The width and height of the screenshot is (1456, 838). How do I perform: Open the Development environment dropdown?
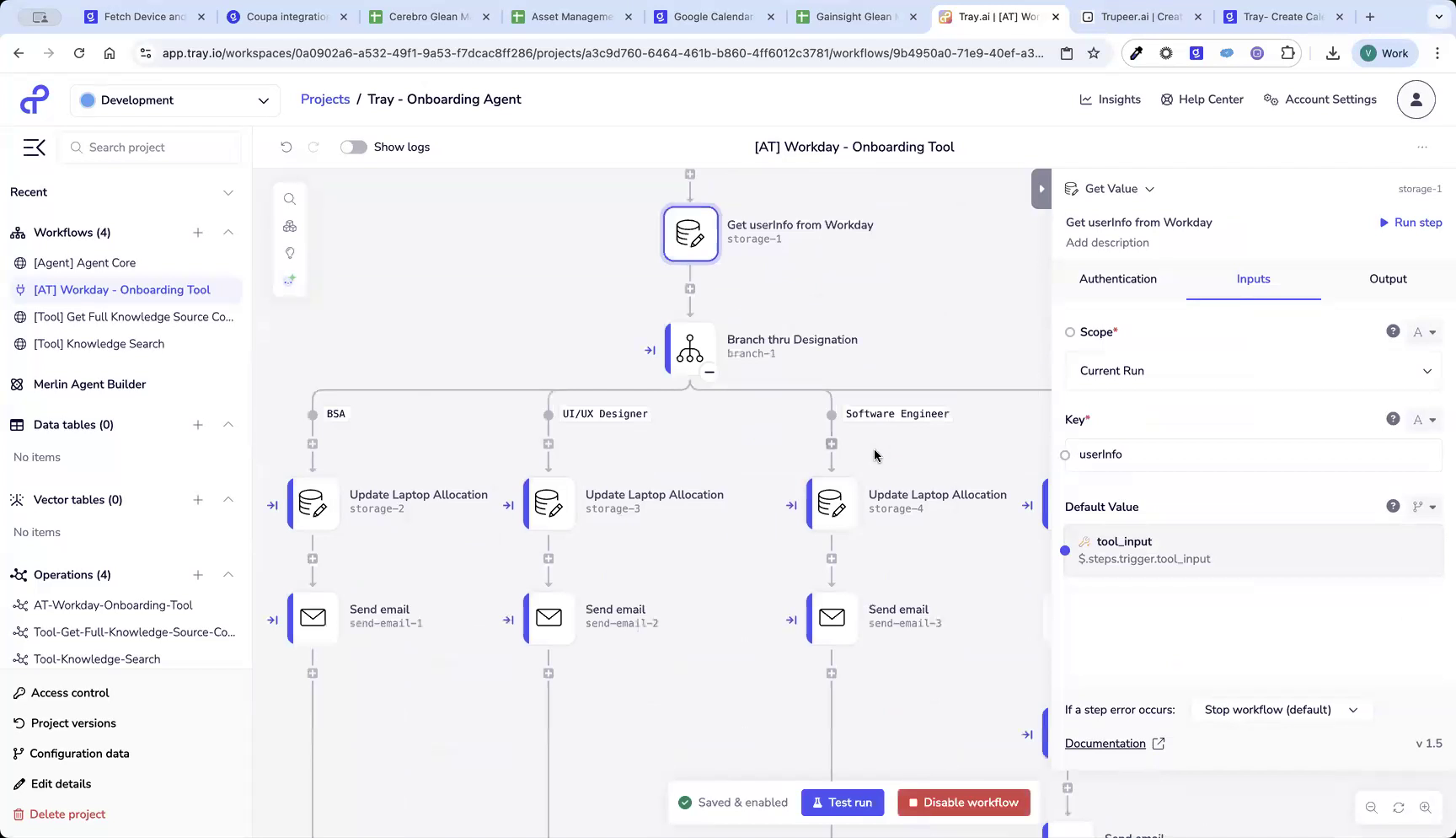pos(174,99)
